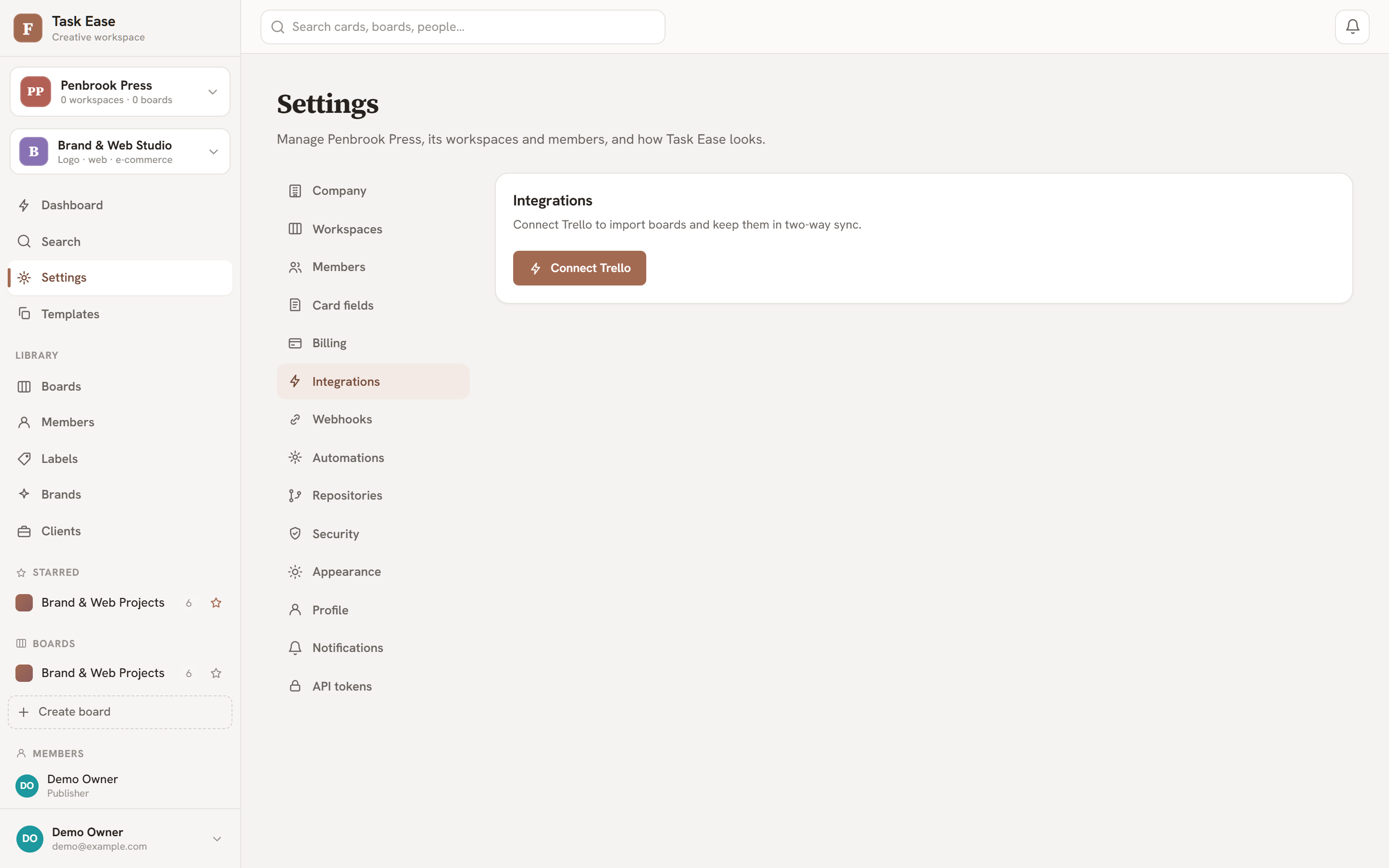Open the Demo Owner account menu chevron
1389x868 pixels.
217,839
